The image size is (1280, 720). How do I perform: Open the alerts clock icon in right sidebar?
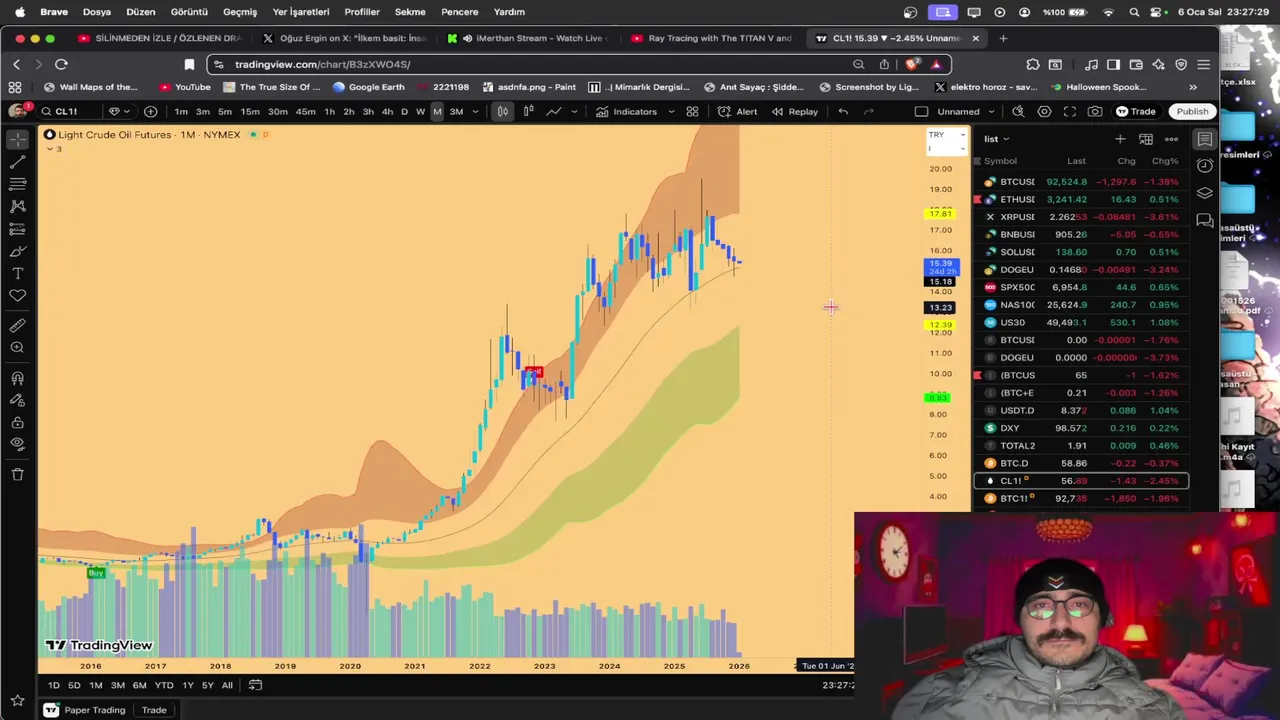coord(1205,165)
